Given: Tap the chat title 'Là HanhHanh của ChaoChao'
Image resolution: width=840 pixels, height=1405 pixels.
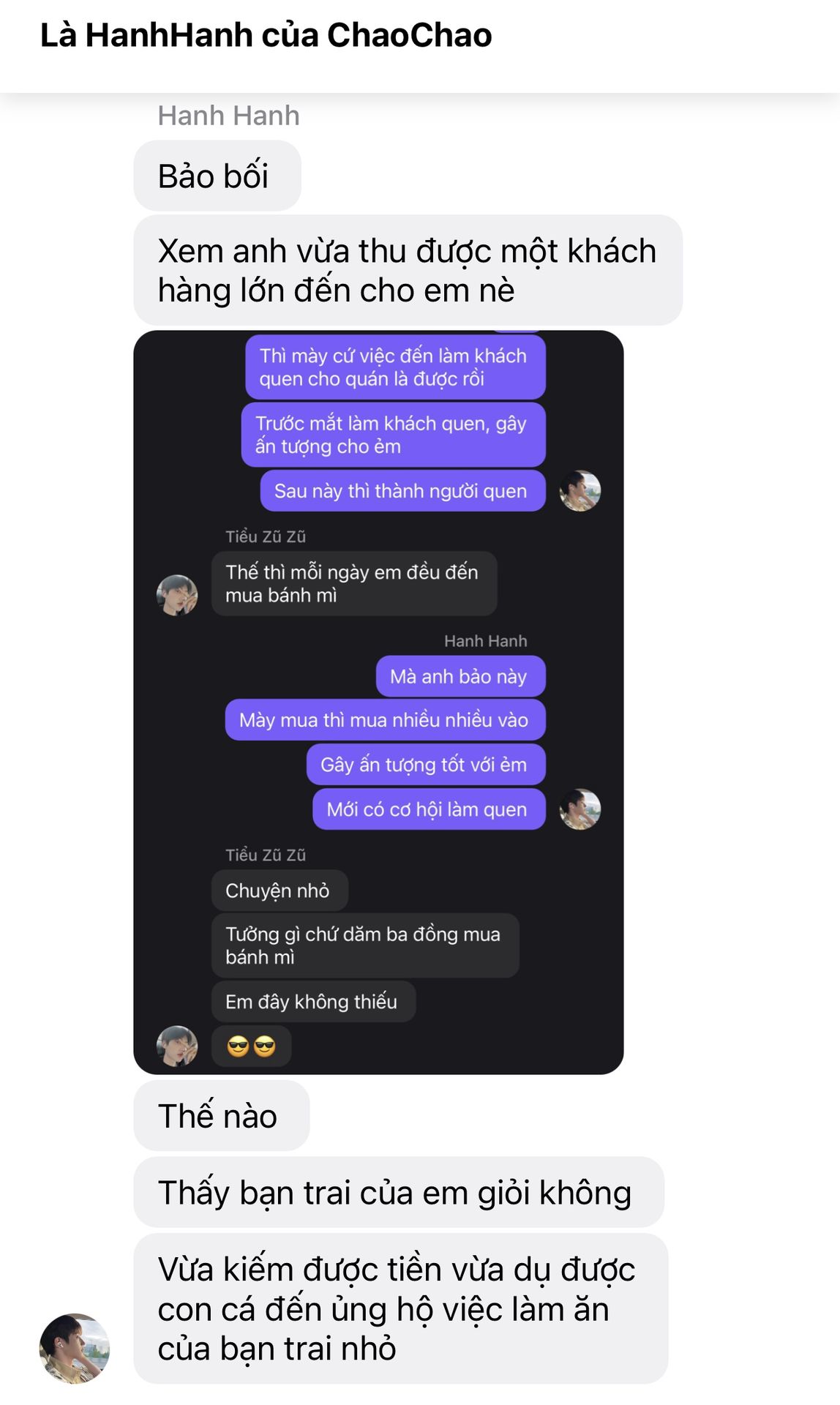Looking at the screenshot, I should click(x=266, y=35).
